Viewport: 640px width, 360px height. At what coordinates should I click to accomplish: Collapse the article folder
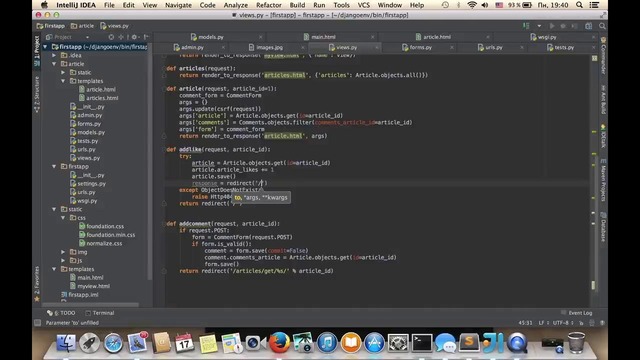(x=54, y=64)
